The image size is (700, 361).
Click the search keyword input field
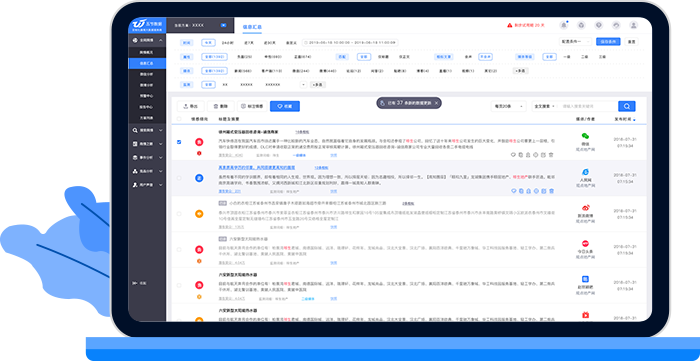588,106
